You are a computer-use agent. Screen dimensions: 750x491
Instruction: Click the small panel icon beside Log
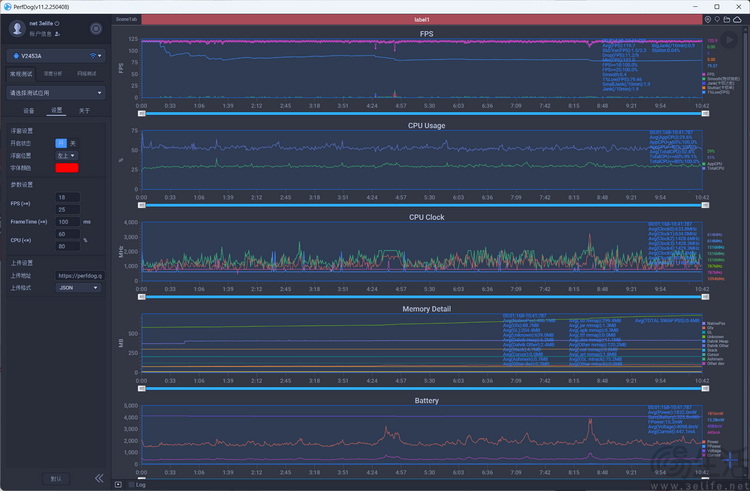(118, 485)
